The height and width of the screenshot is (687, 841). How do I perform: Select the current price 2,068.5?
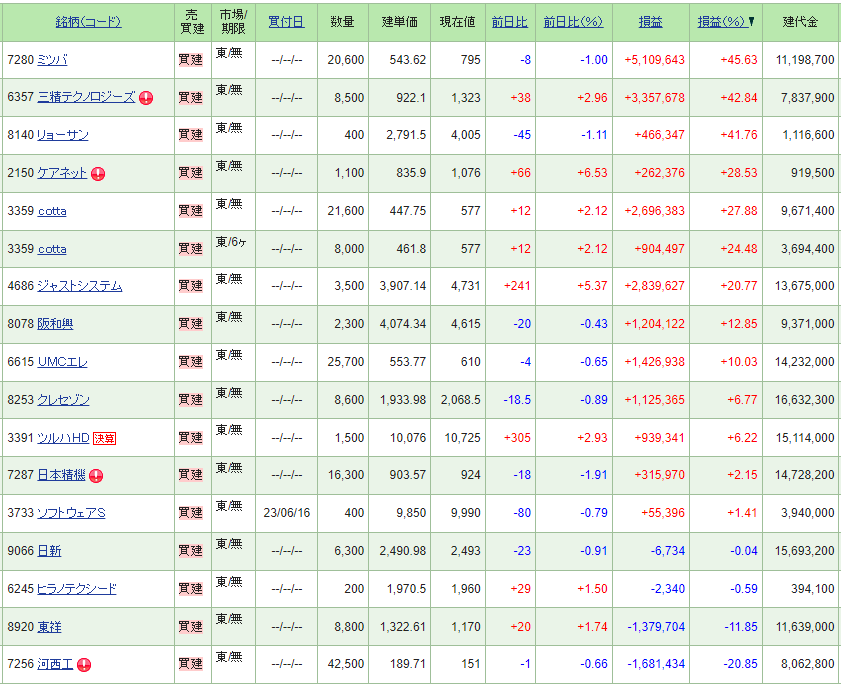[x=461, y=400]
